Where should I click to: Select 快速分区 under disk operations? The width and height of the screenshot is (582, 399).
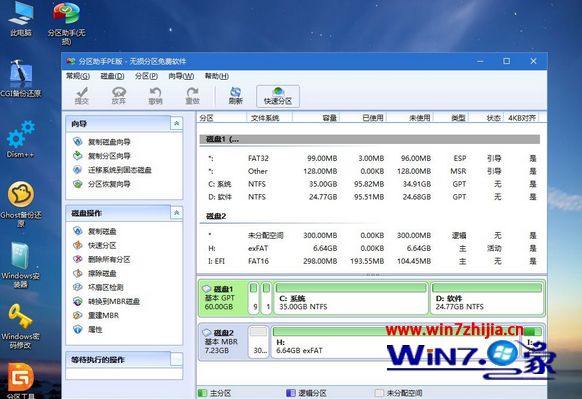point(95,245)
